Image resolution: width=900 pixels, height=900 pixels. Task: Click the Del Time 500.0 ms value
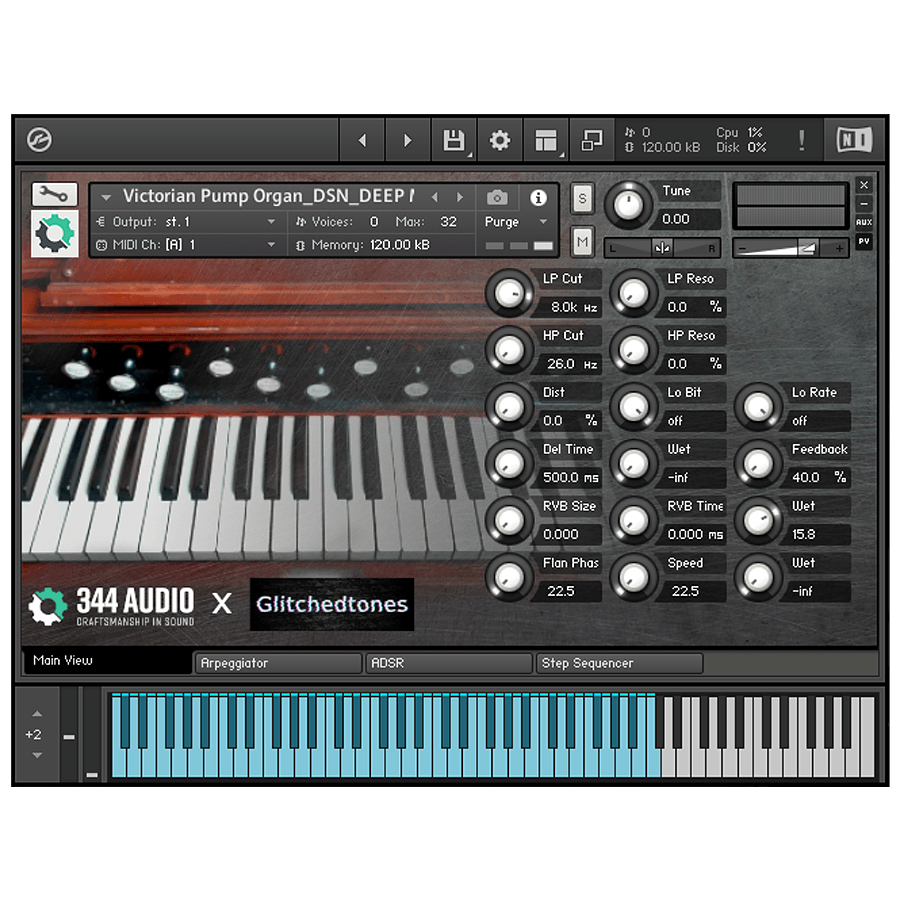(x=571, y=478)
